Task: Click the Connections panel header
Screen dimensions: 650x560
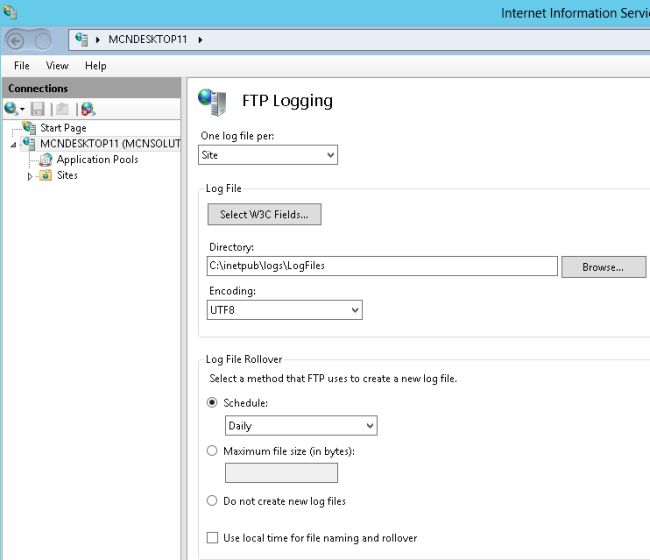Action: coord(92,88)
